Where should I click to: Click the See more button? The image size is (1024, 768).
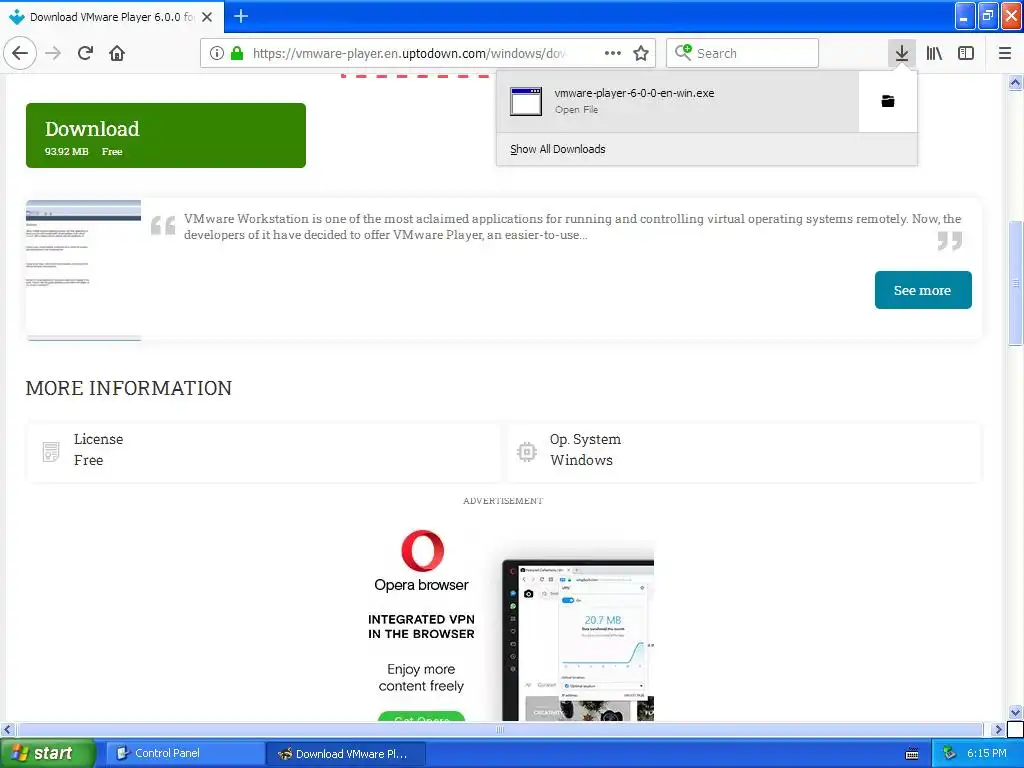tap(923, 290)
